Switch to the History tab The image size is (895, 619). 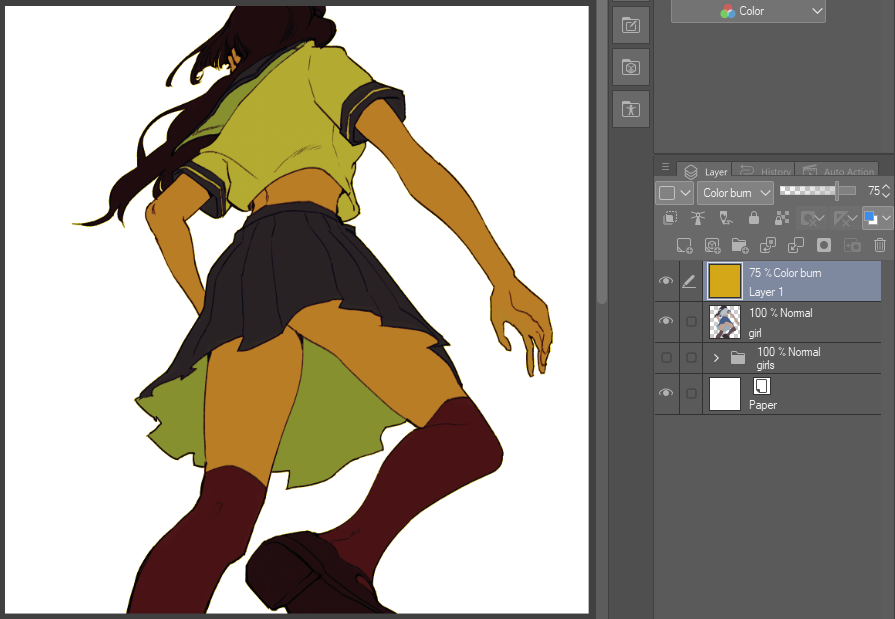point(765,171)
